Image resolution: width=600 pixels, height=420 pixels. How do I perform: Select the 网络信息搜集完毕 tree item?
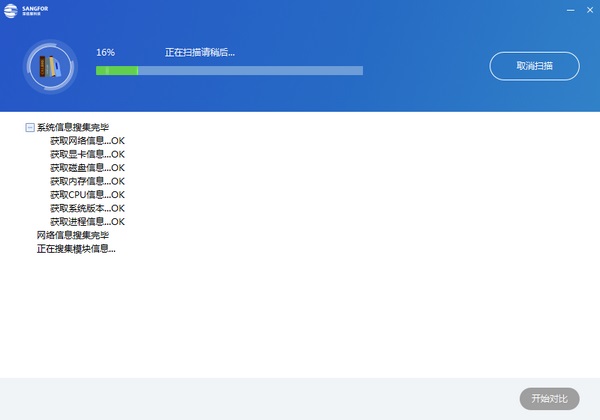coord(73,235)
